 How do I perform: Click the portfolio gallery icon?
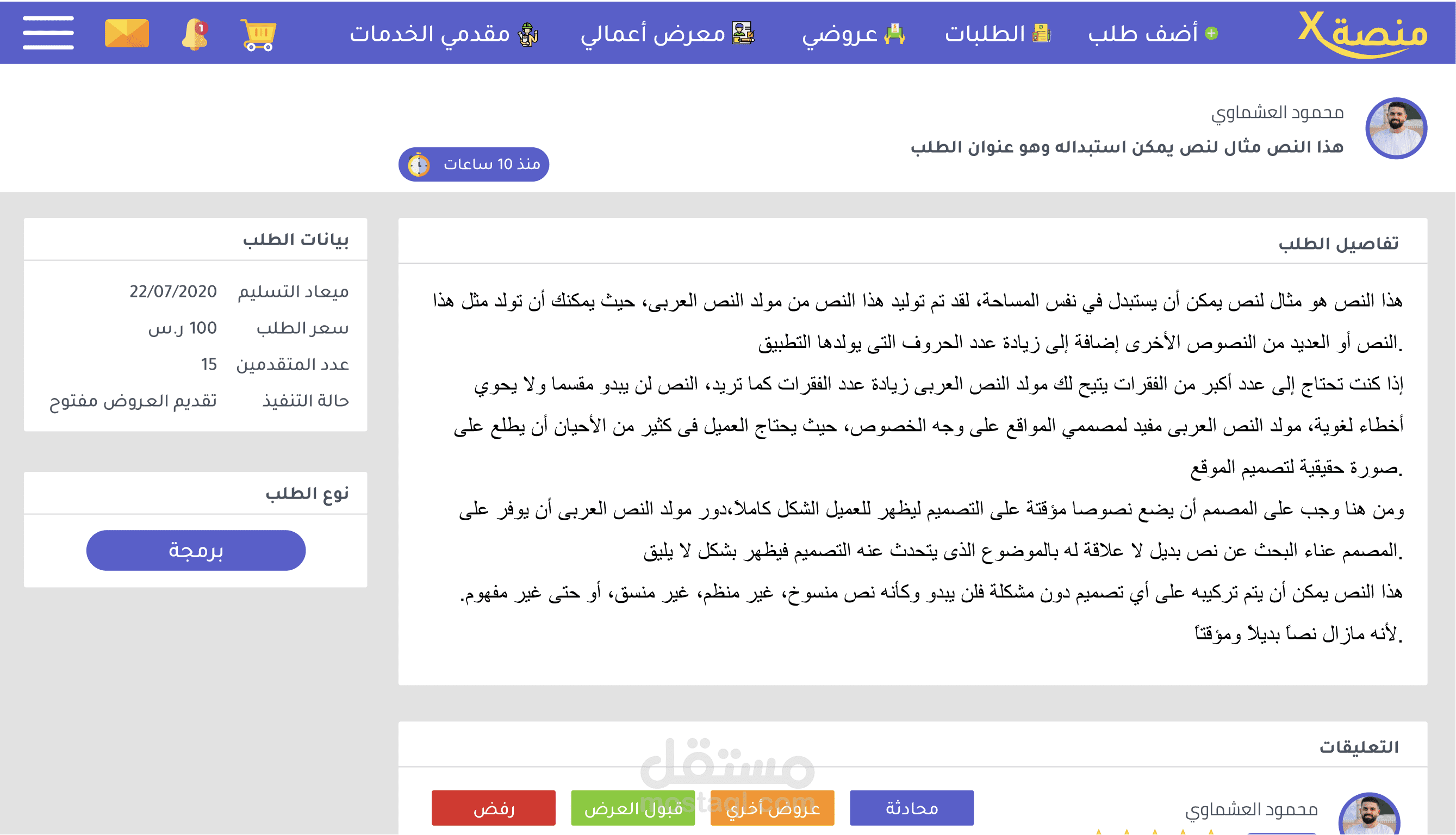point(743,33)
